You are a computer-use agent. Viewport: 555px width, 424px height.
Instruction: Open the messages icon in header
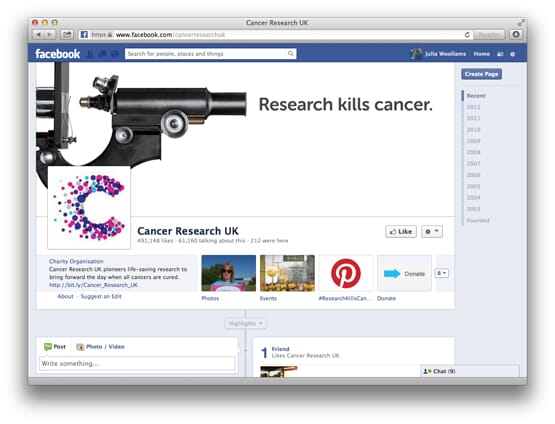click(x=102, y=54)
